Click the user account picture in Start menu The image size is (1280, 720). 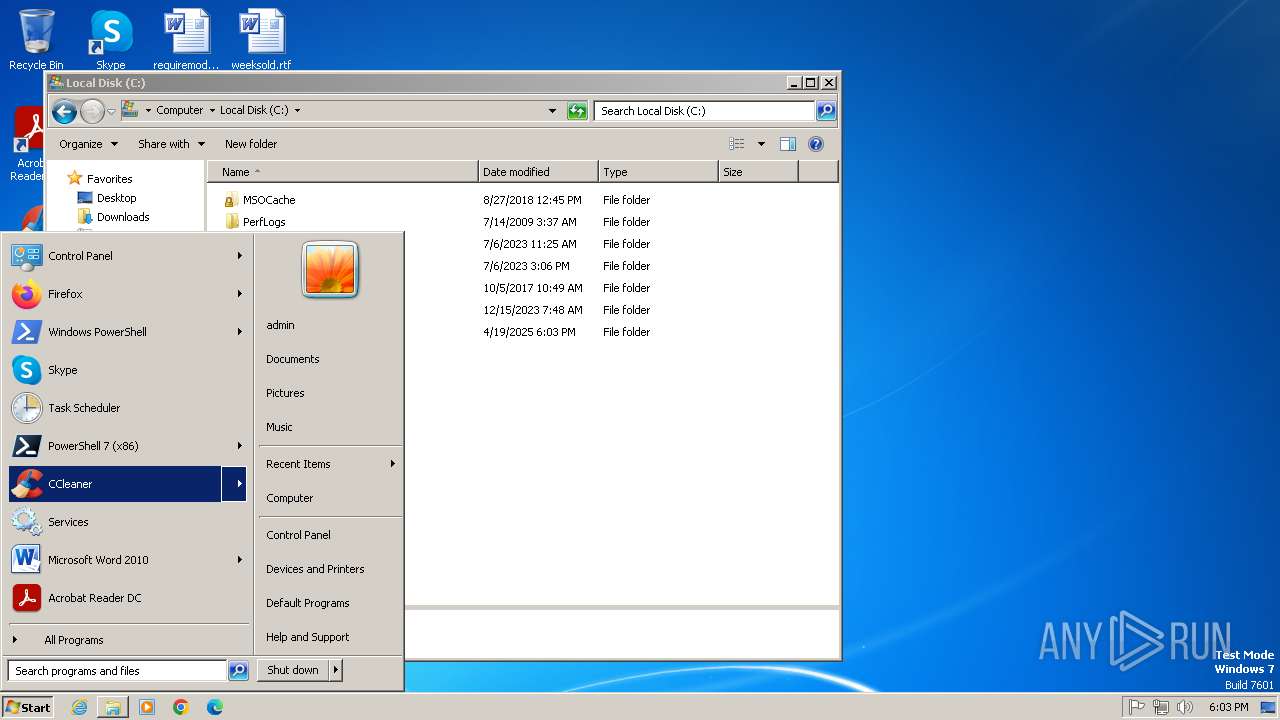(330, 270)
